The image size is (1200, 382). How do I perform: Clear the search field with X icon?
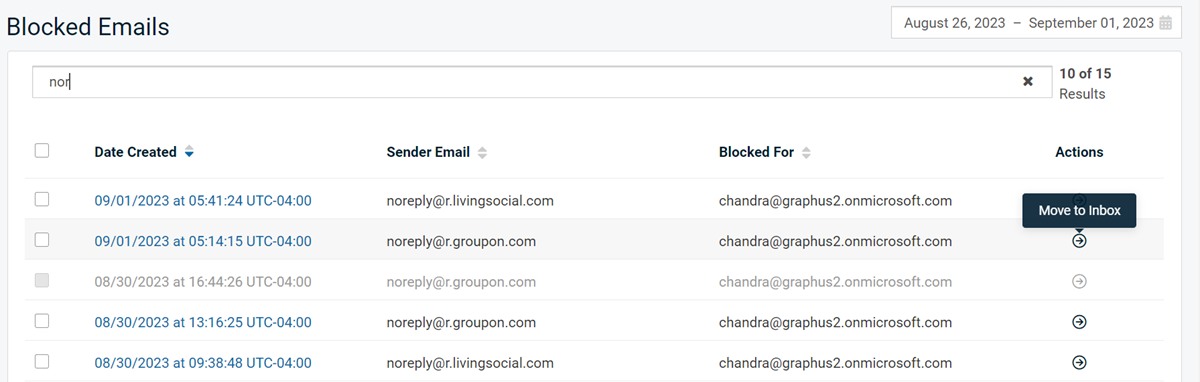click(1028, 81)
